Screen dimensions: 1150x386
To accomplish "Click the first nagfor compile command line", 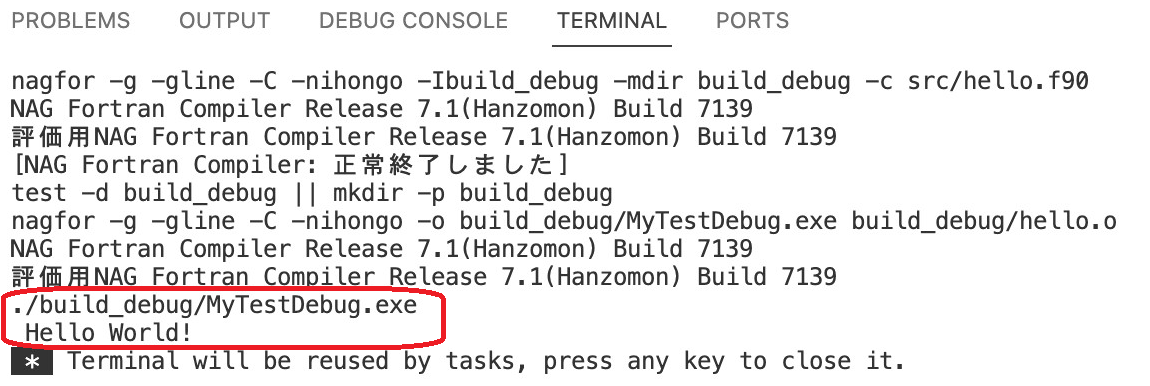I will pos(549,81).
